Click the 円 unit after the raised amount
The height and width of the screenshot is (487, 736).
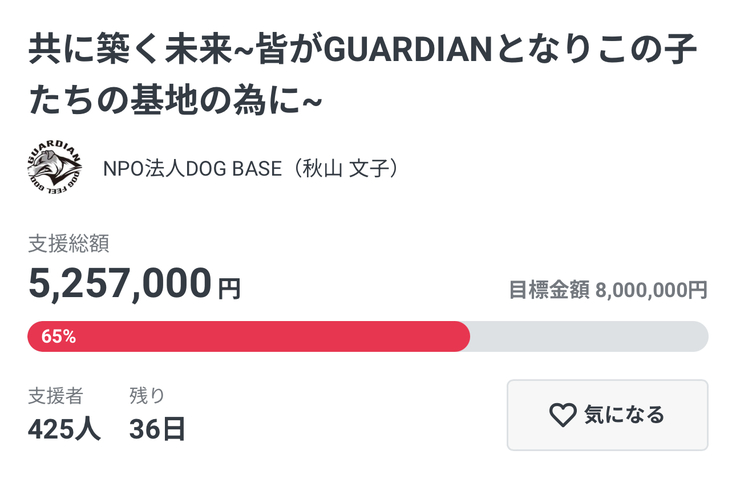(230, 289)
